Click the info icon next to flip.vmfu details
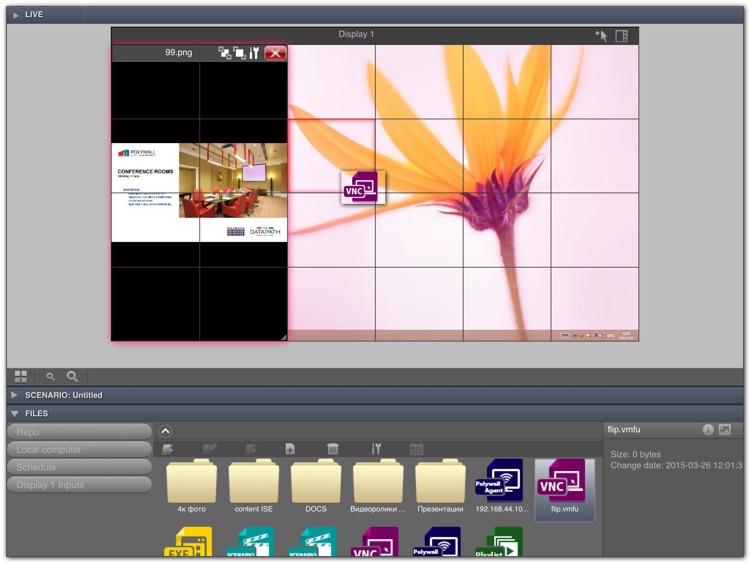This screenshot has width=750, height=563. click(708, 430)
